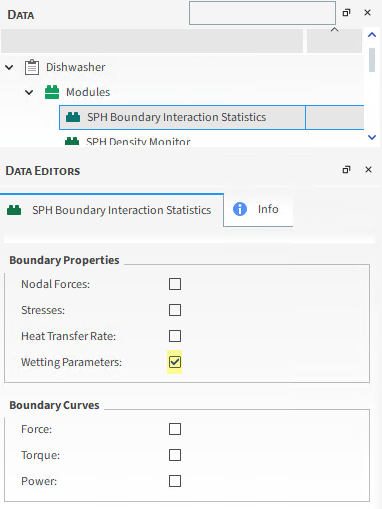Click the column header sort arrow
Screen dimensions: 382x509
(x=334, y=30)
